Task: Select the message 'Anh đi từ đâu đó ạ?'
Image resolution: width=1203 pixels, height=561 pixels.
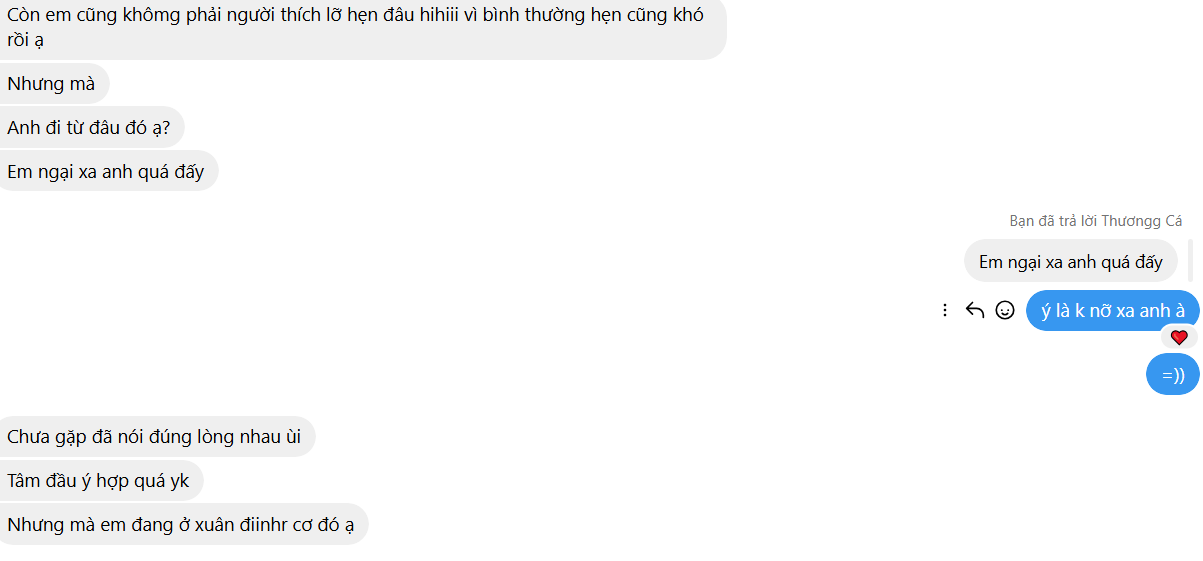Action: click(92, 128)
